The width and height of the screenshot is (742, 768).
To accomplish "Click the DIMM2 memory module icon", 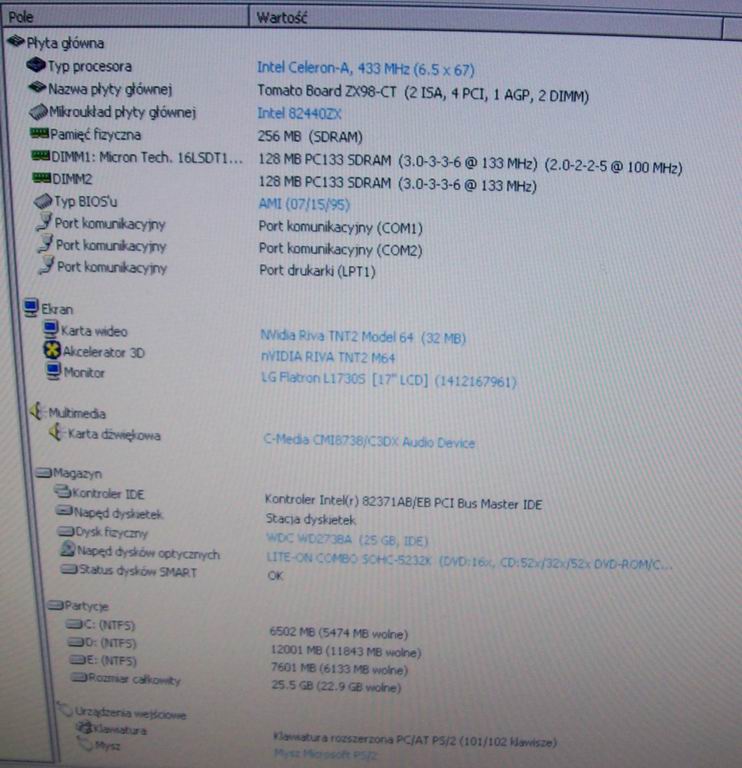I will tap(42, 177).
